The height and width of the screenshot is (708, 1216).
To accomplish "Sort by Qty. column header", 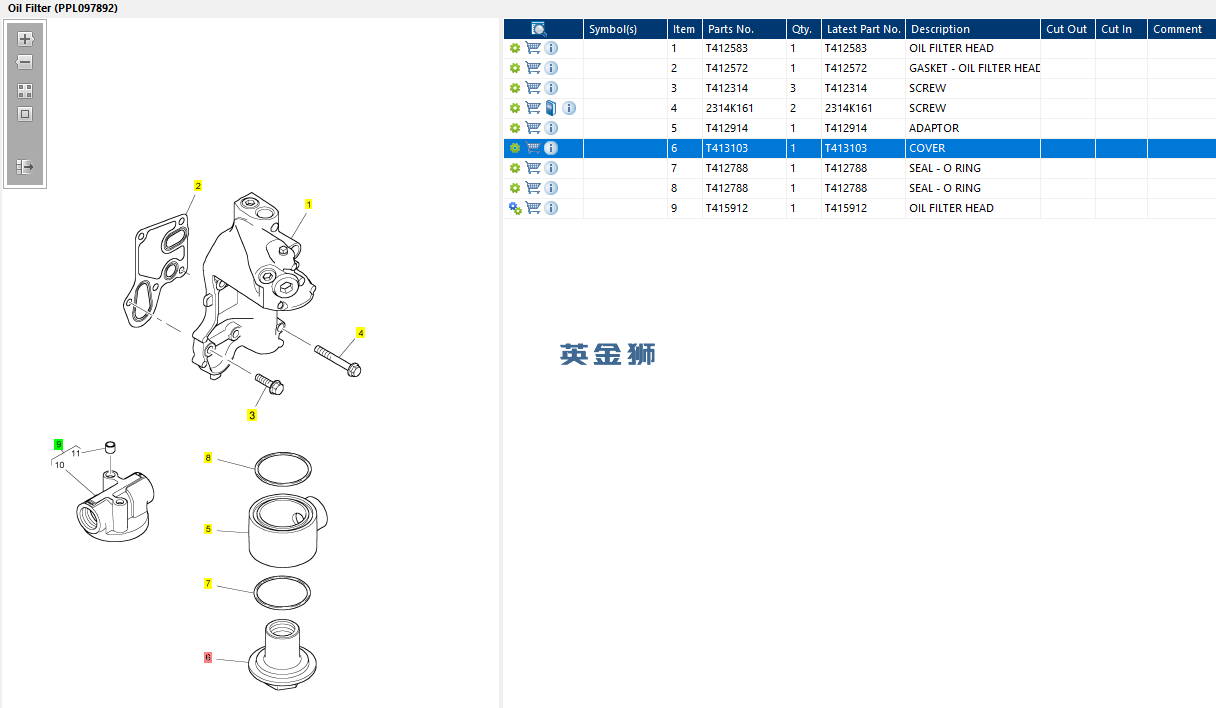I will pos(804,29).
